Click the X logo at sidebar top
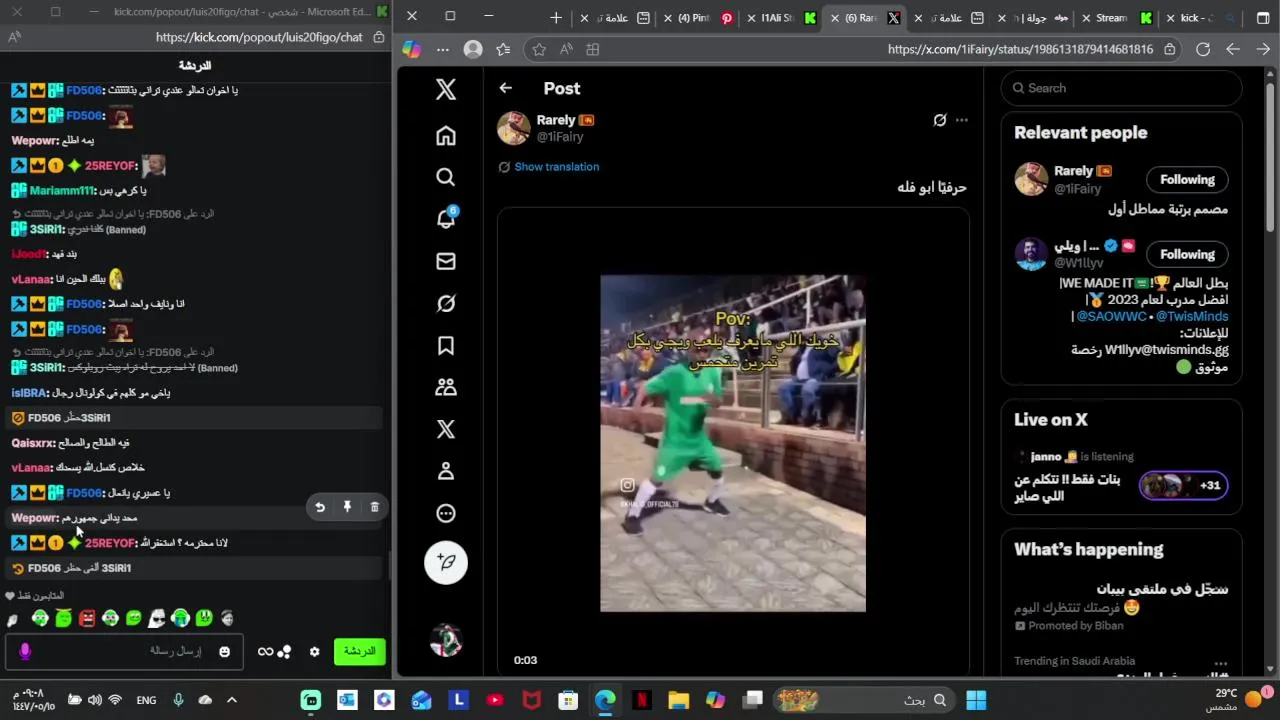This screenshot has height=720, width=1280. point(446,89)
